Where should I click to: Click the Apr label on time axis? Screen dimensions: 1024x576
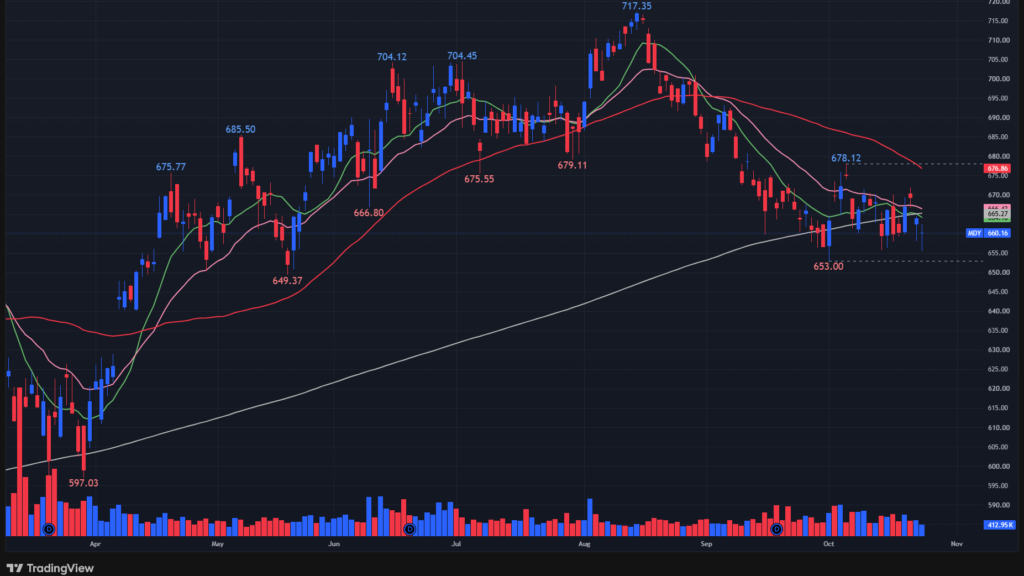[x=95, y=544]
